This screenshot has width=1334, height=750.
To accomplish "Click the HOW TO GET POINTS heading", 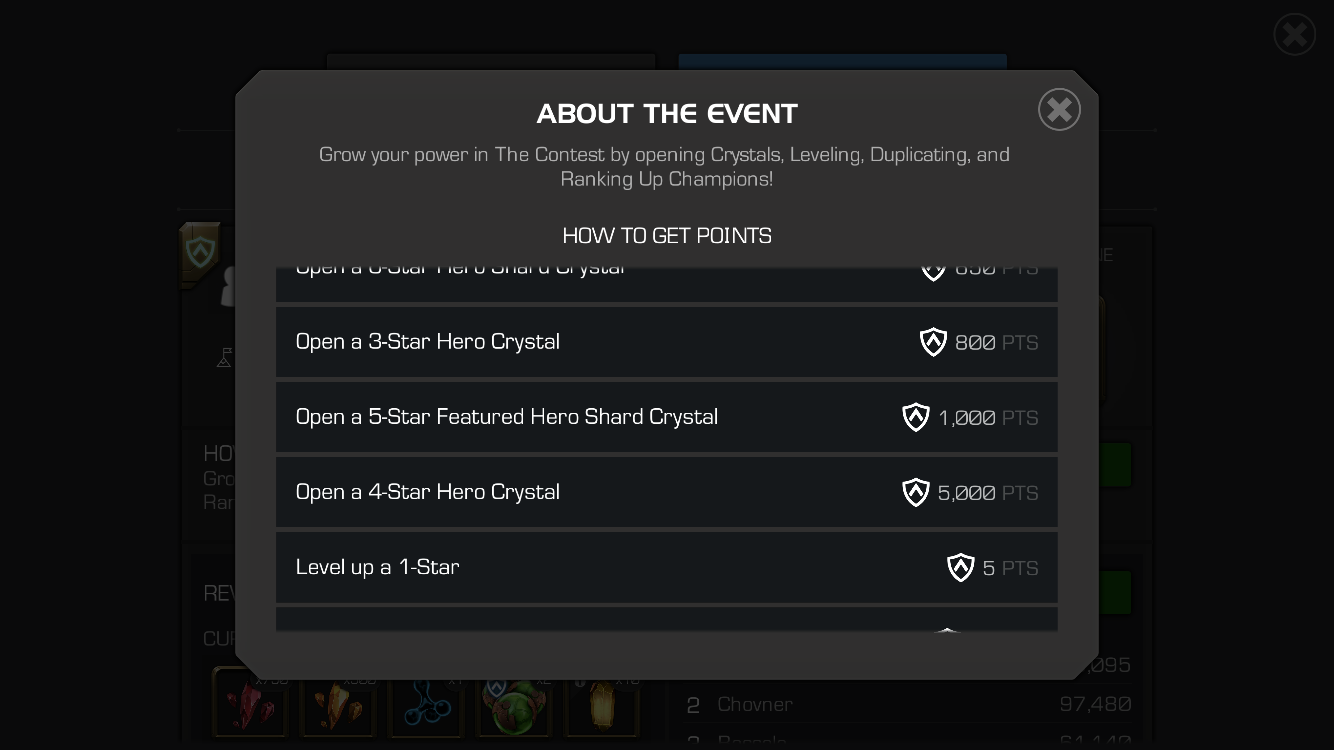I will pos(667,236).
